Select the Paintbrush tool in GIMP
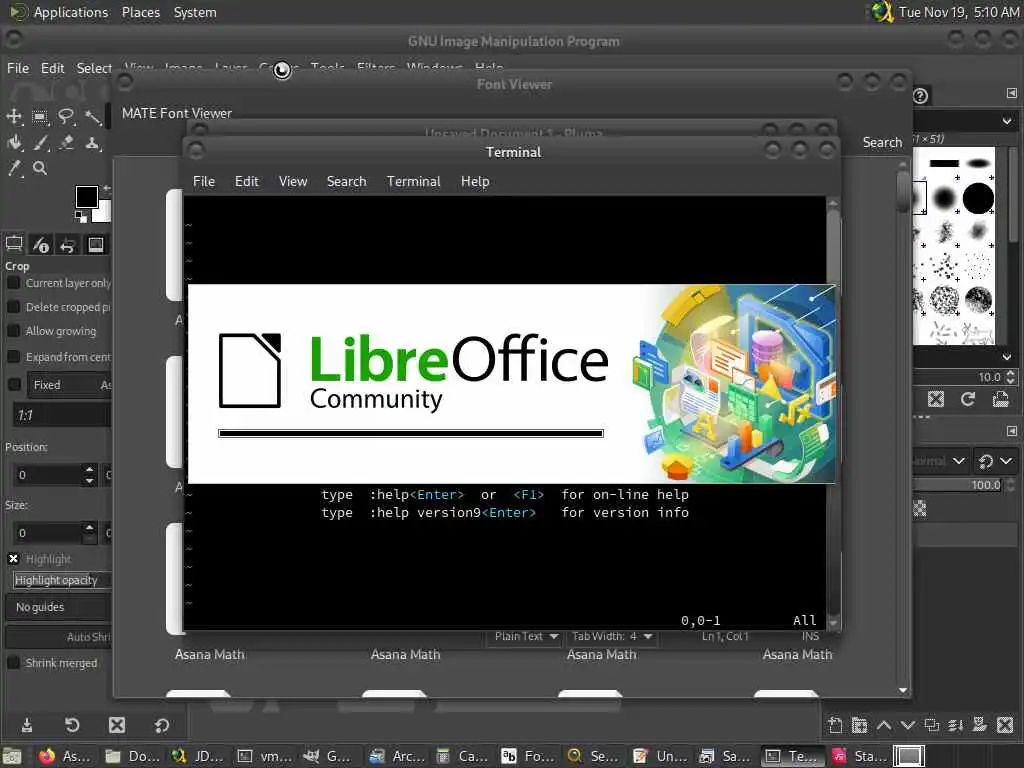Viewport: 1024px width, 768px height. coord(40,142)
